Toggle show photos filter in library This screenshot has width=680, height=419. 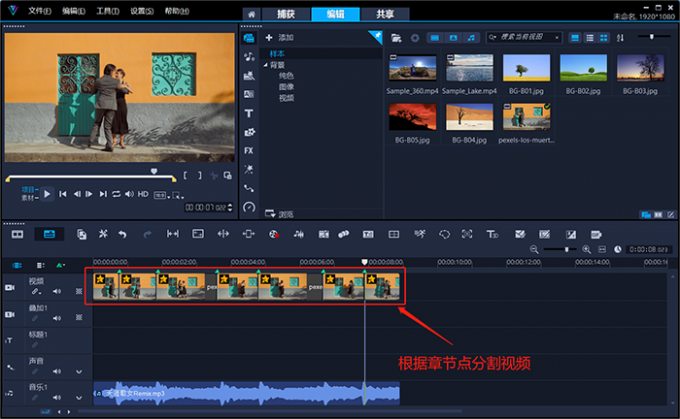[x=453, y=38]
